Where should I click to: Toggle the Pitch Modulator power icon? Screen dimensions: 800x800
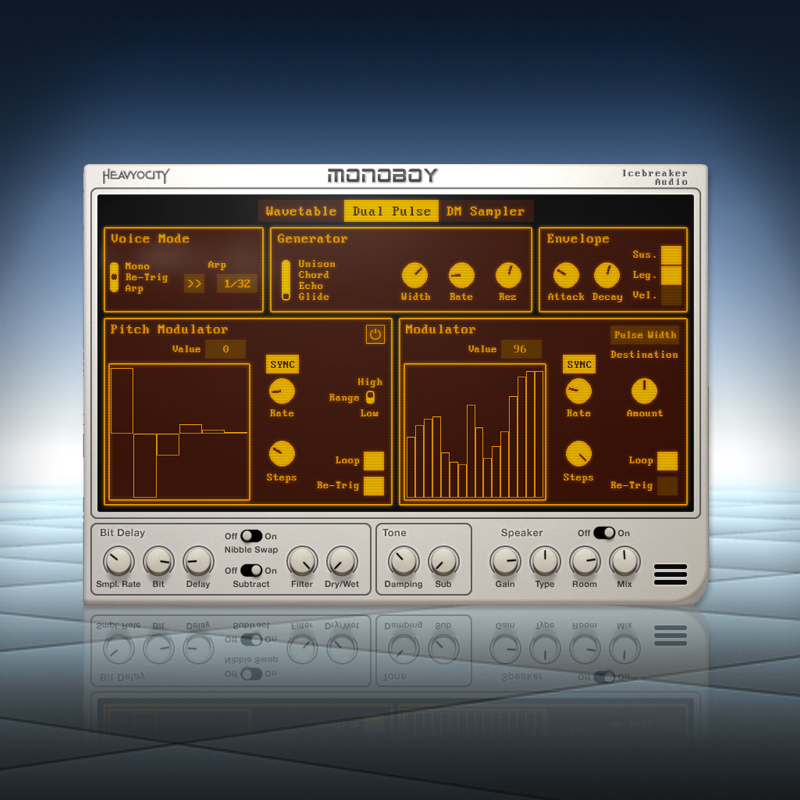tap(375, 335)
